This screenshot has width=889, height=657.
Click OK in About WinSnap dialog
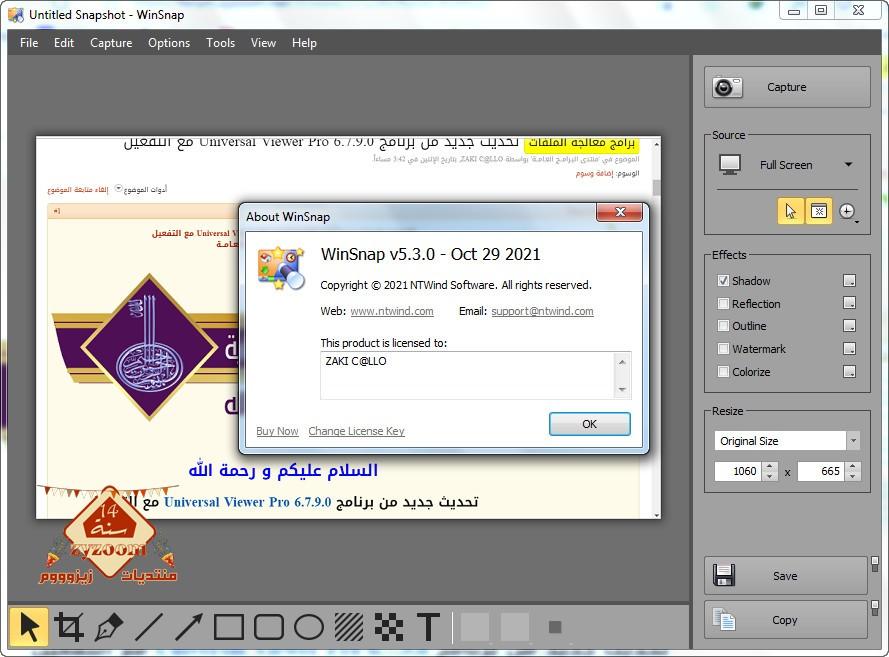coord(590,424)
